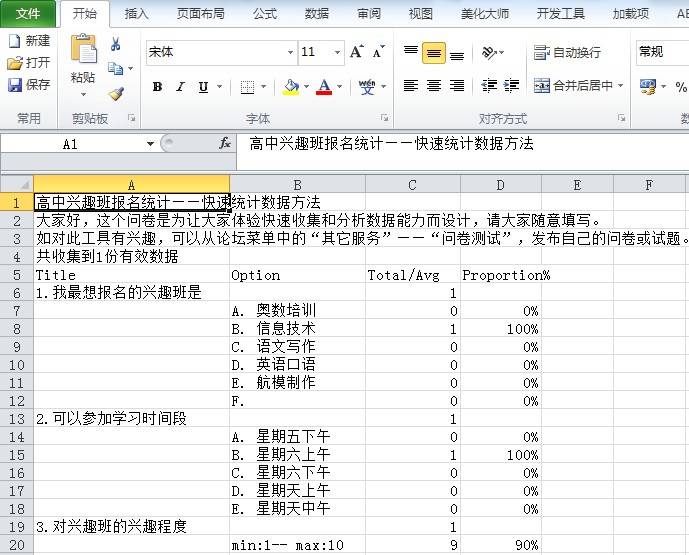This screenshot has height=555, width=689.
Task: Click in the formula bar text
Action: pos(392,144)
